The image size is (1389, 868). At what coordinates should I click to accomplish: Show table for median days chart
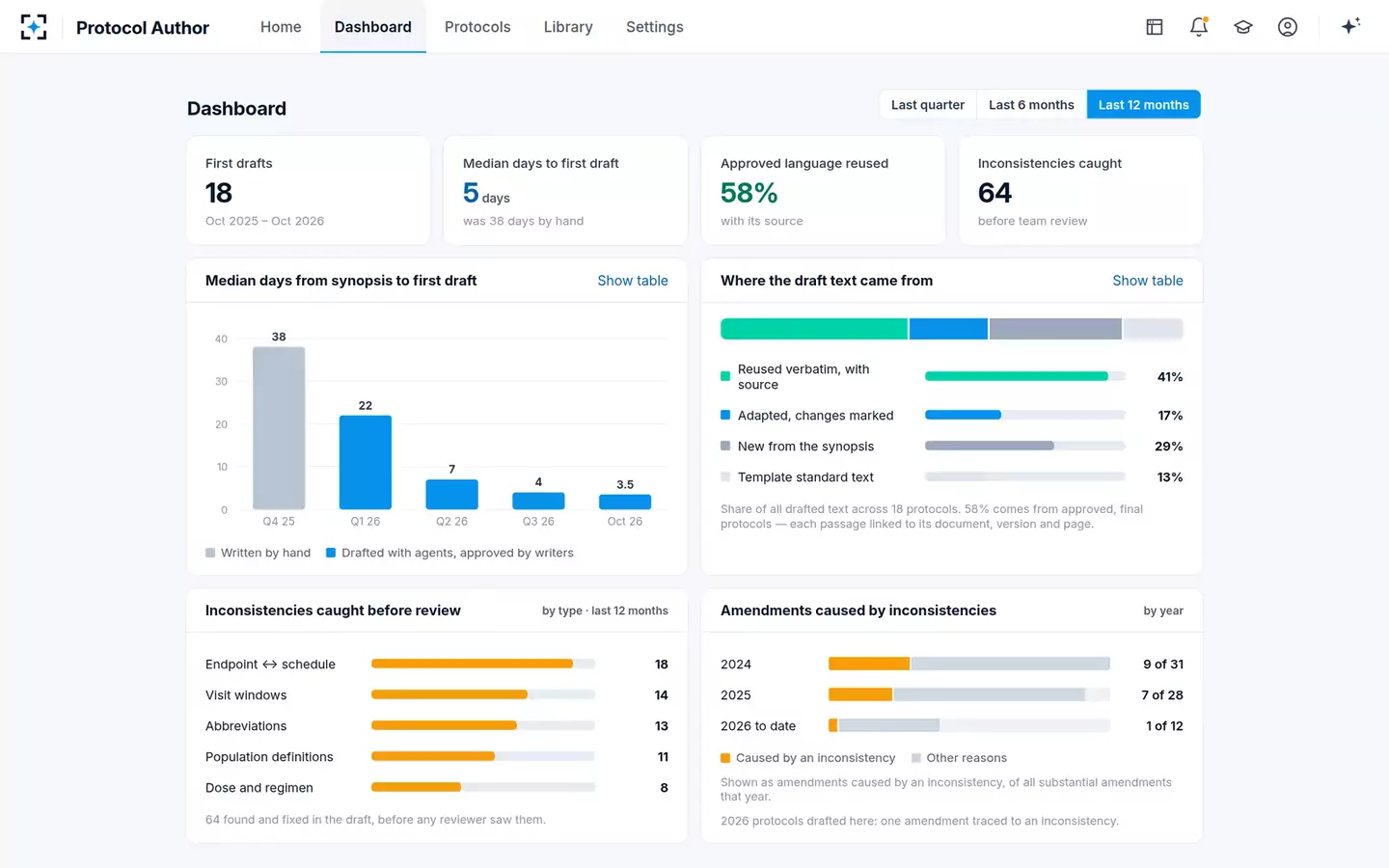click(x=633, y=281)
